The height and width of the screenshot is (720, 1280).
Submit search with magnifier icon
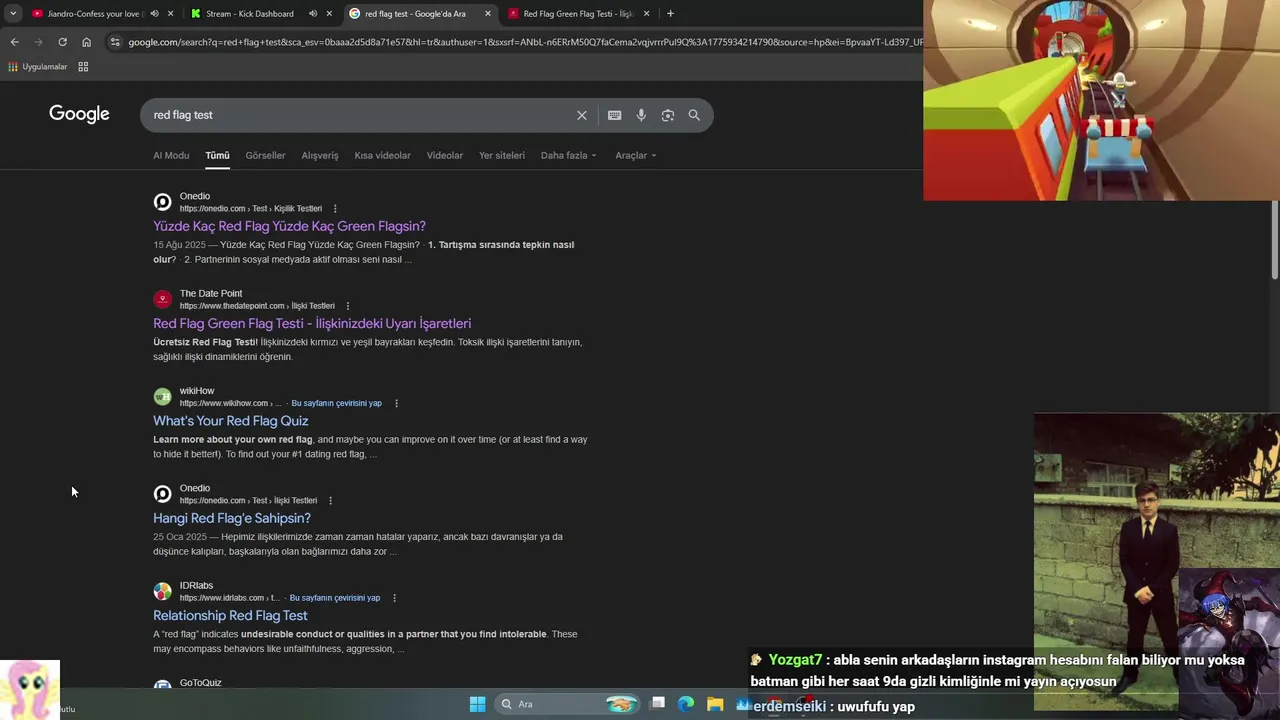(694, 115)
